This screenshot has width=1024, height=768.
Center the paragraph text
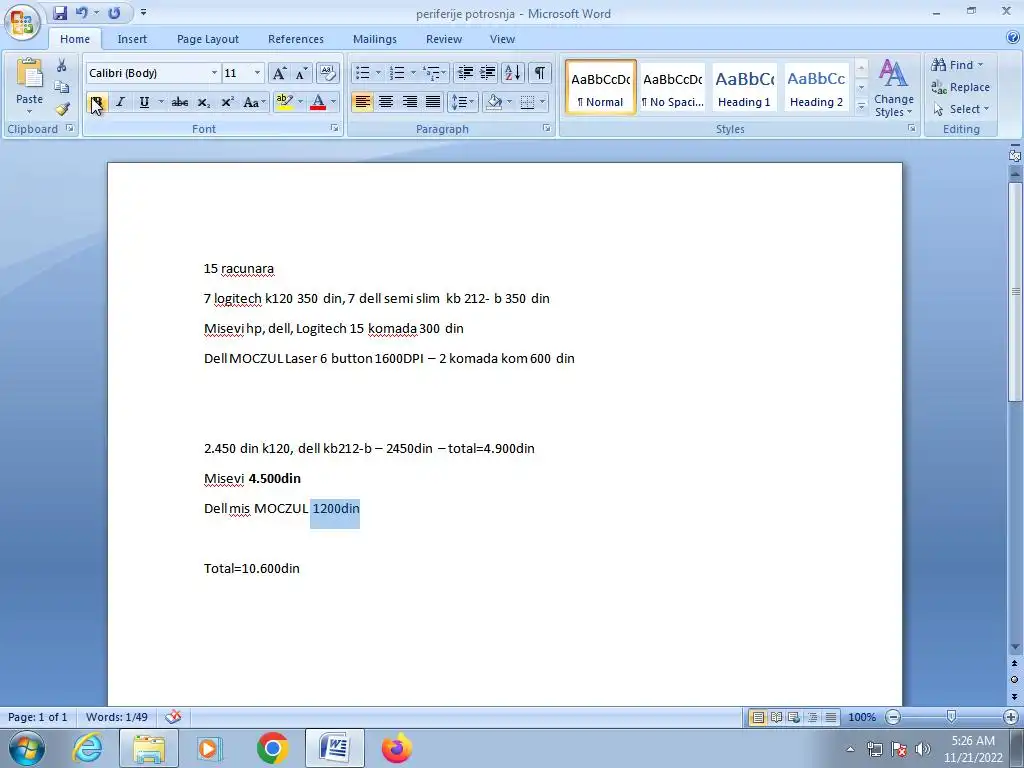(x=386, y=102)
